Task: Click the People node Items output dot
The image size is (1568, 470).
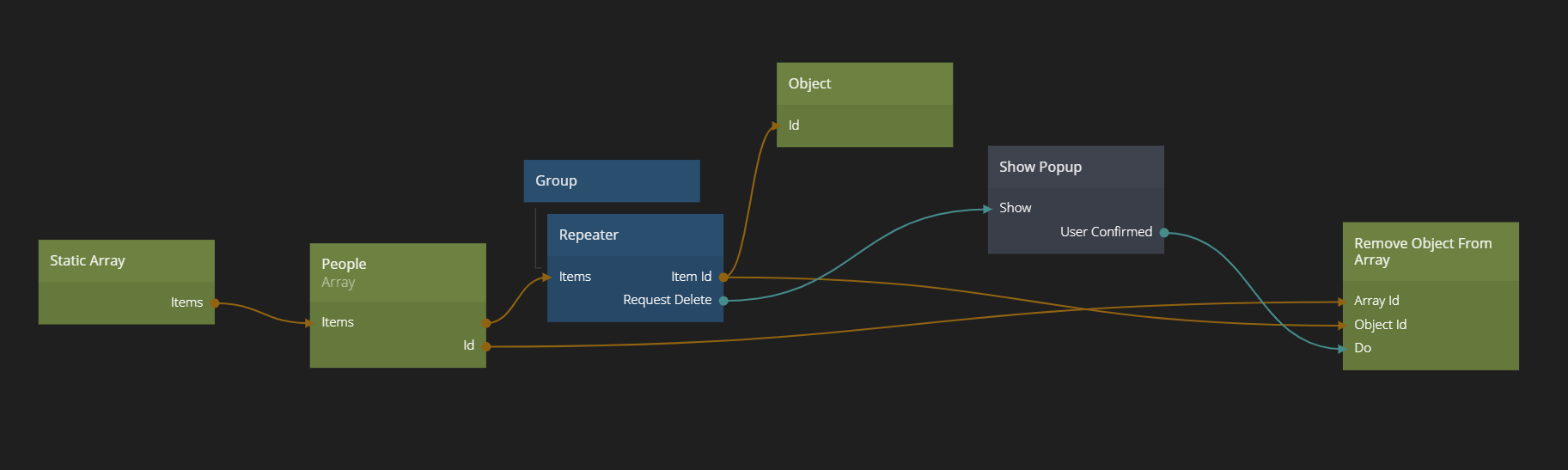Action: coord(486,323)
